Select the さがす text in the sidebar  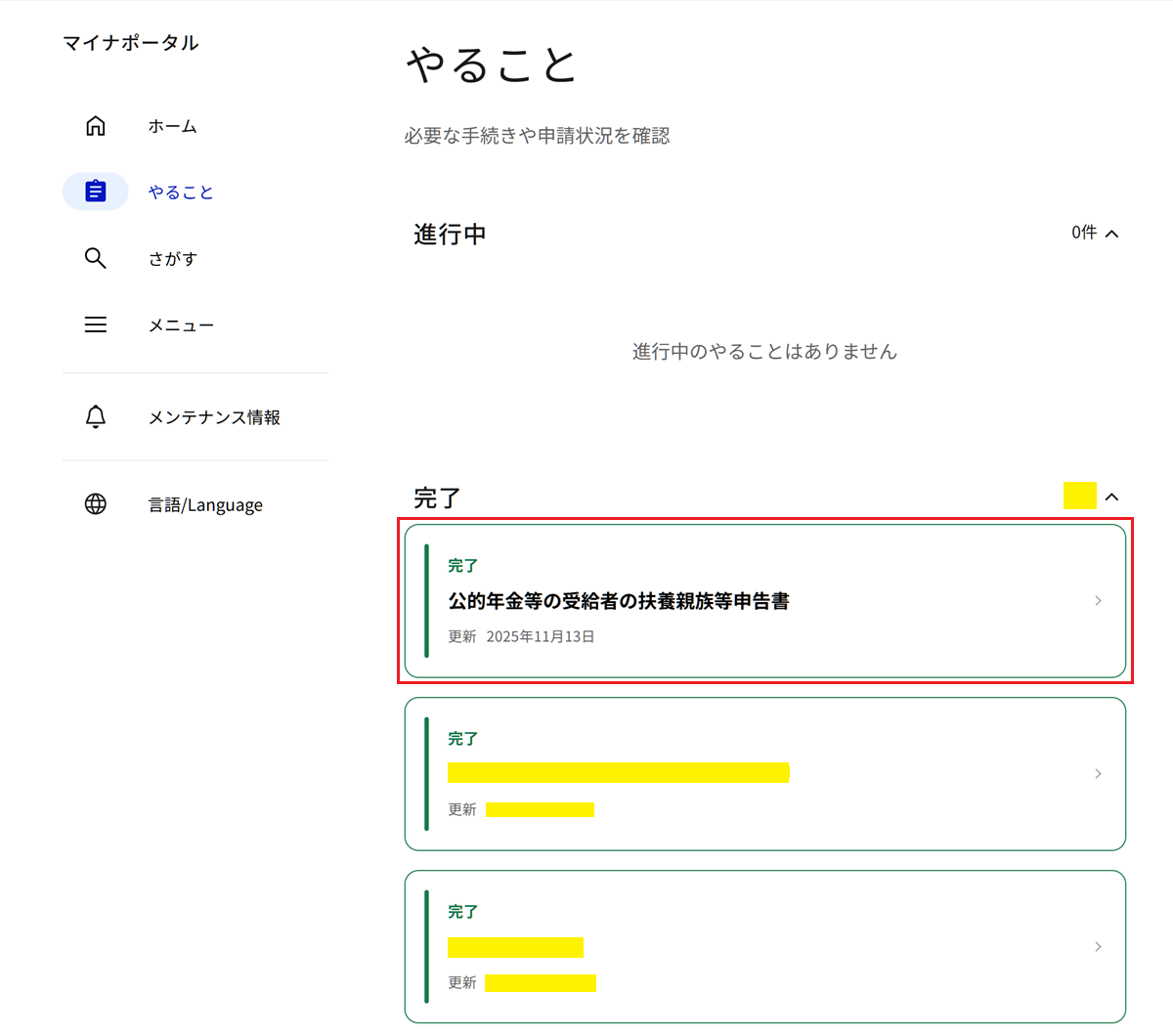point(172,259)
